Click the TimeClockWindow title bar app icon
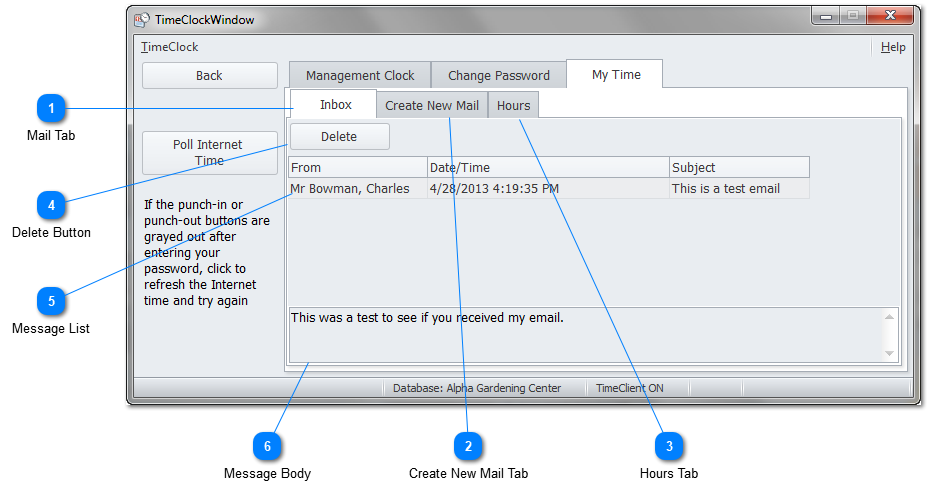This screenshot has height=497, width=930. pyautogui.click(x=142, y=19)
